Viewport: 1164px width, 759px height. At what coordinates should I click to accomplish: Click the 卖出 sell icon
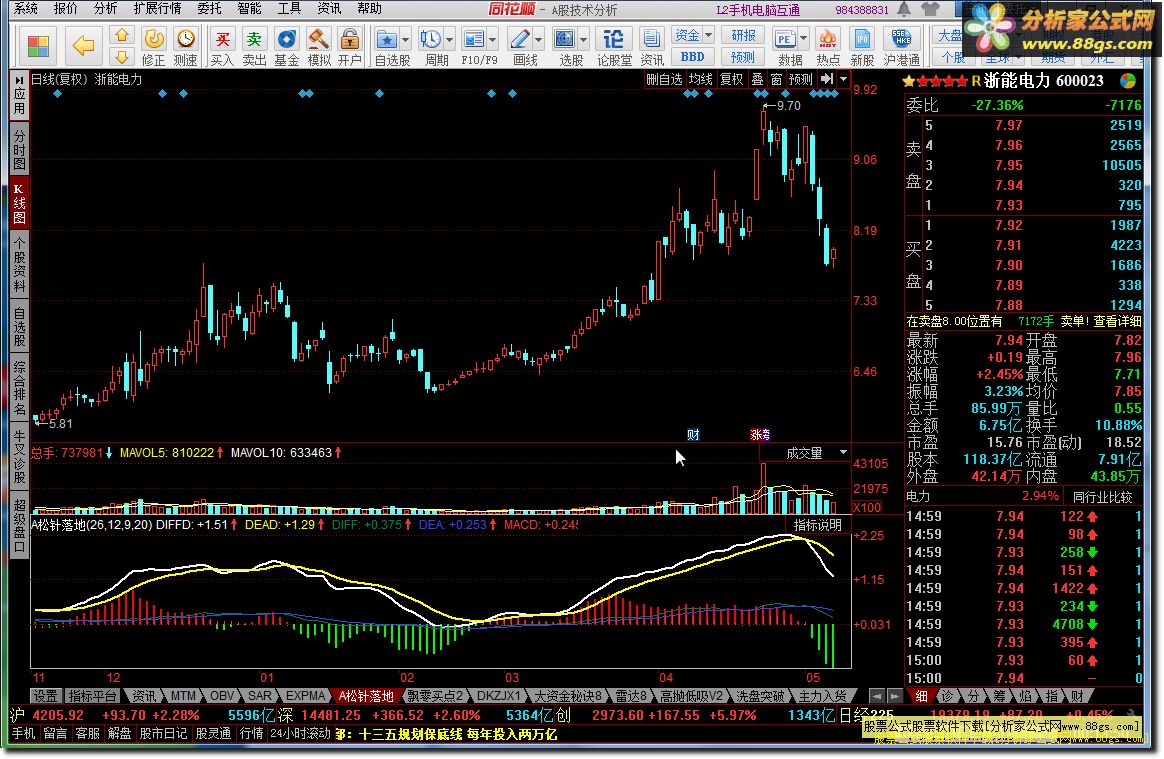[x=254, y=46]
